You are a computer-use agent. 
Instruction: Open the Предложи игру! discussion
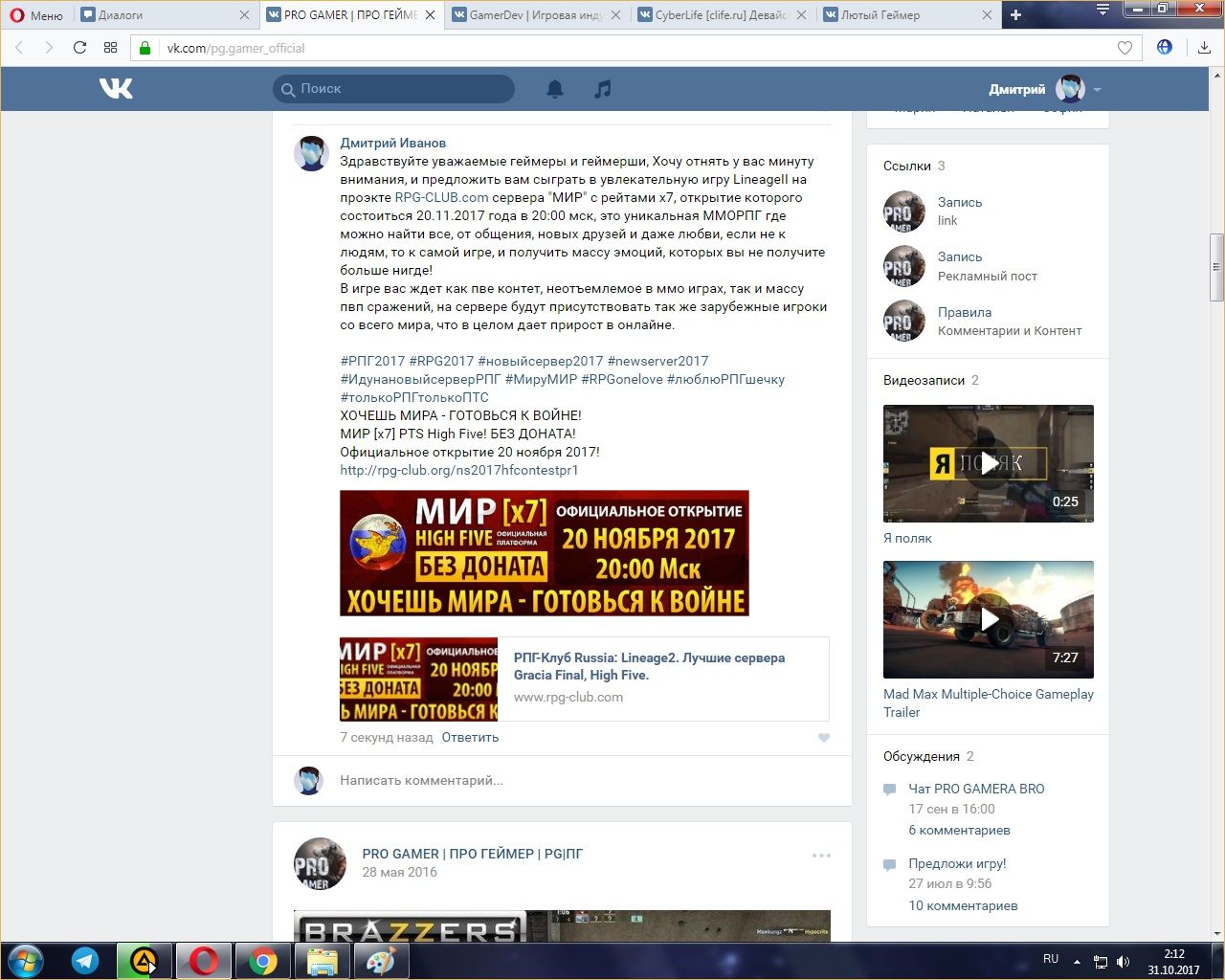(957, 864)
